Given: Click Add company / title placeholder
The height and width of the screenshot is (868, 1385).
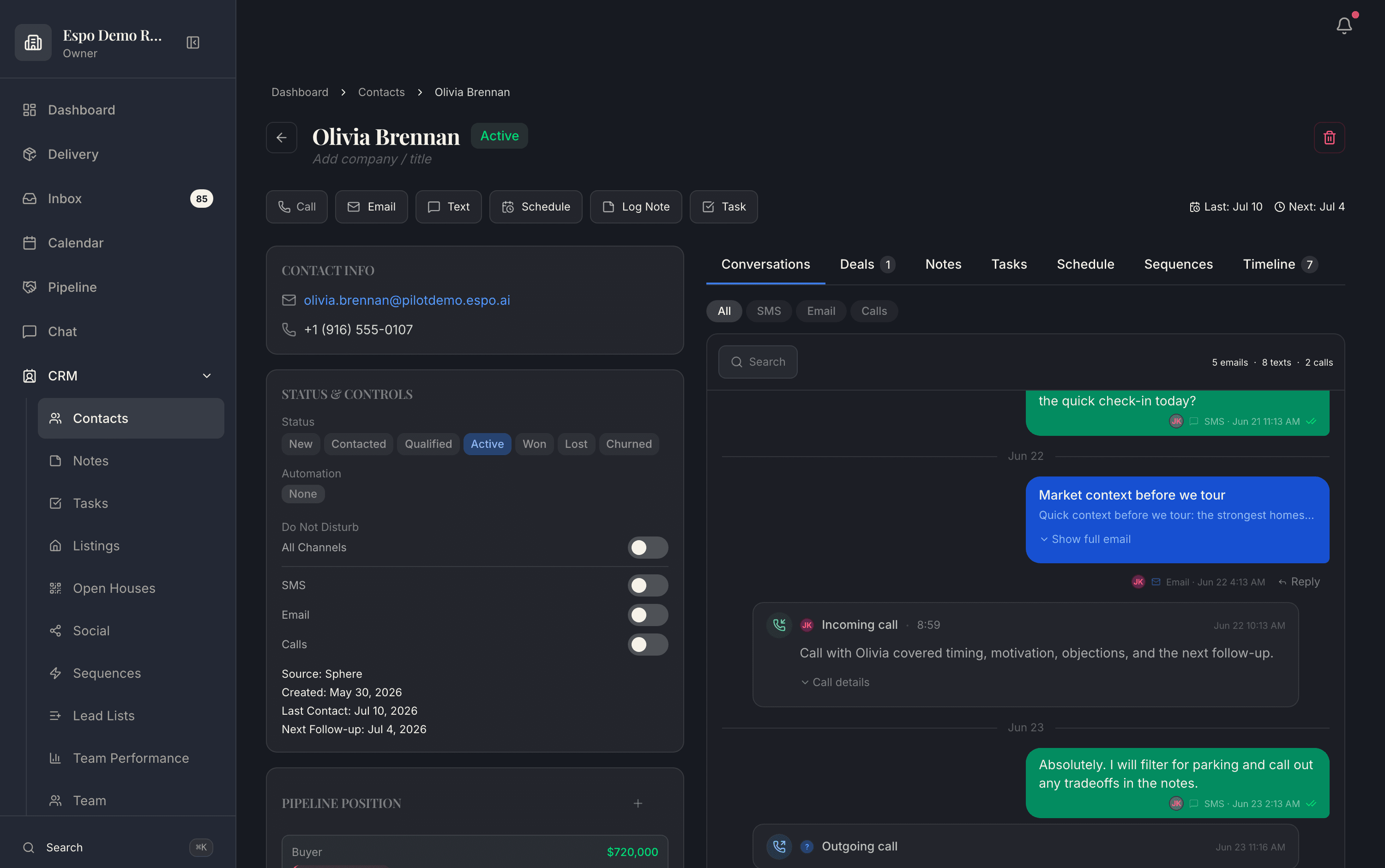Looking at the screenshot, I should pyautogui.click(x=372, y=159).
